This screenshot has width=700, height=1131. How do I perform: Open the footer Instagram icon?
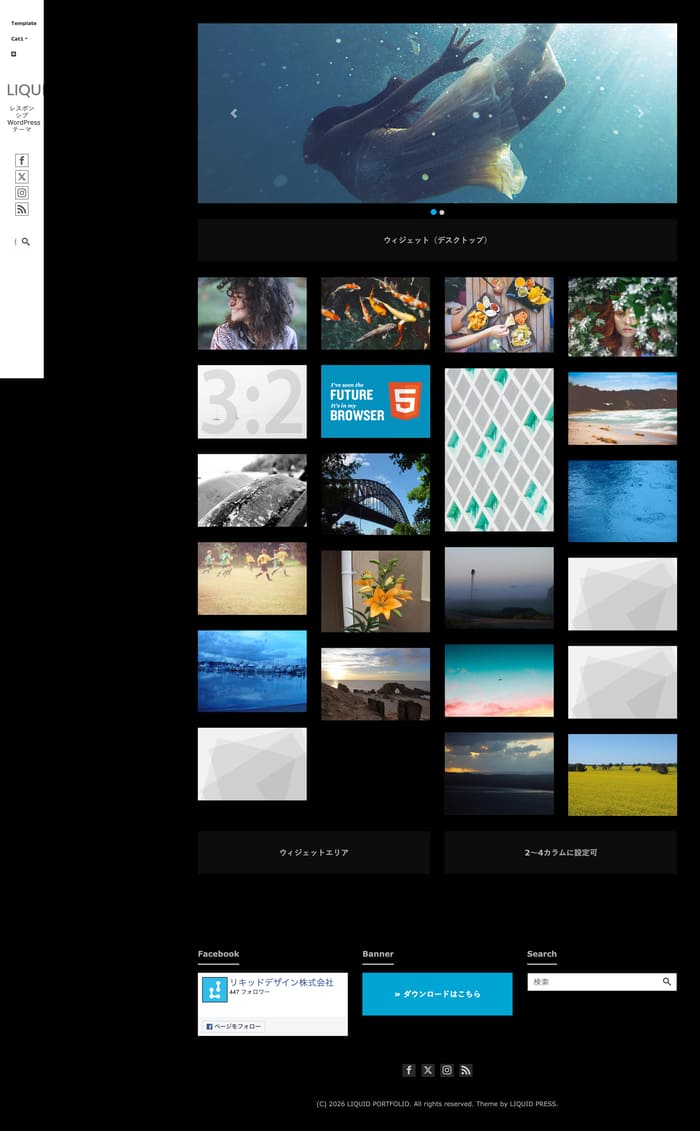click(x=447, y=1070)
